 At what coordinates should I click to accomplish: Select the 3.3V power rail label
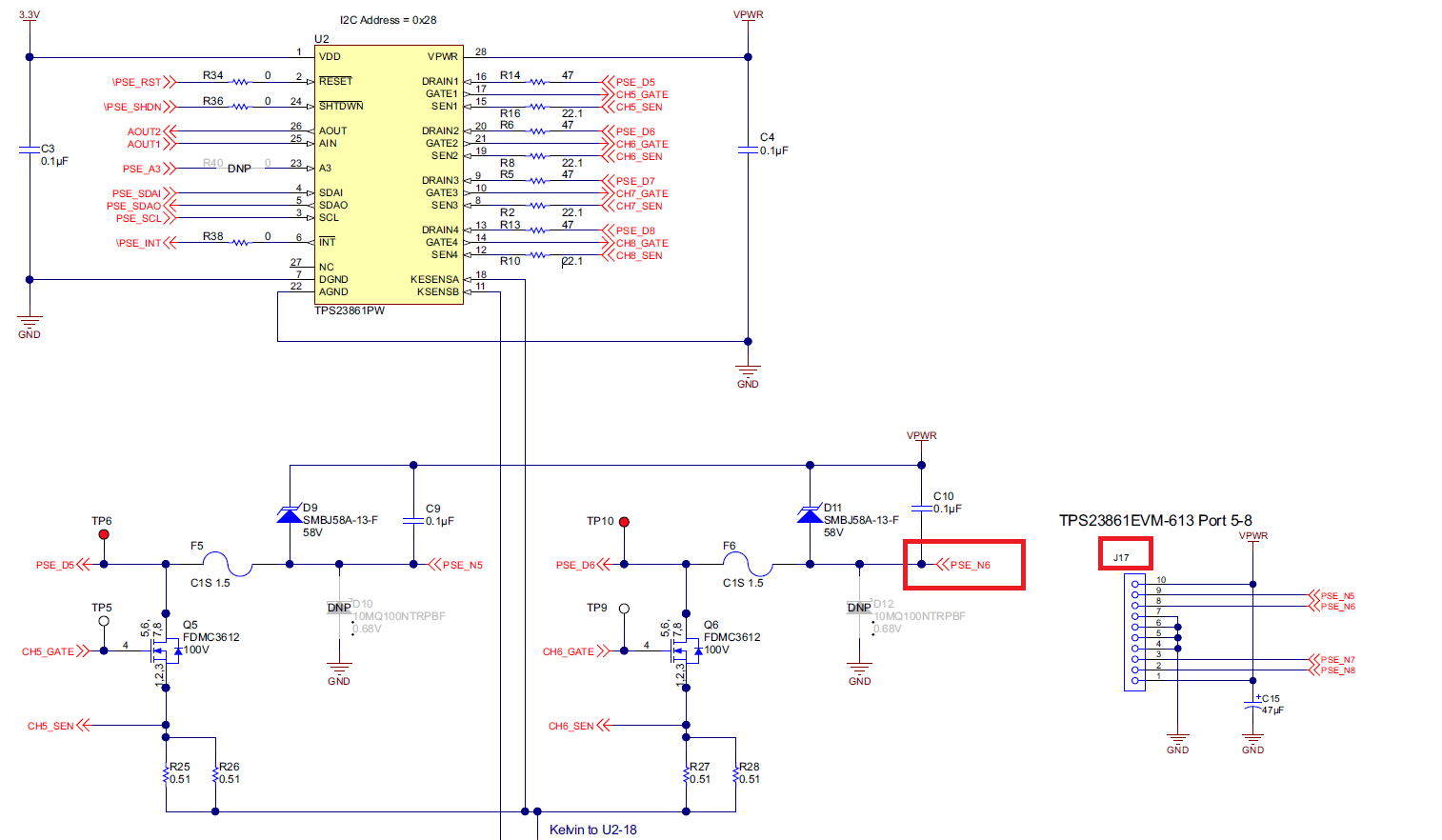30,15
